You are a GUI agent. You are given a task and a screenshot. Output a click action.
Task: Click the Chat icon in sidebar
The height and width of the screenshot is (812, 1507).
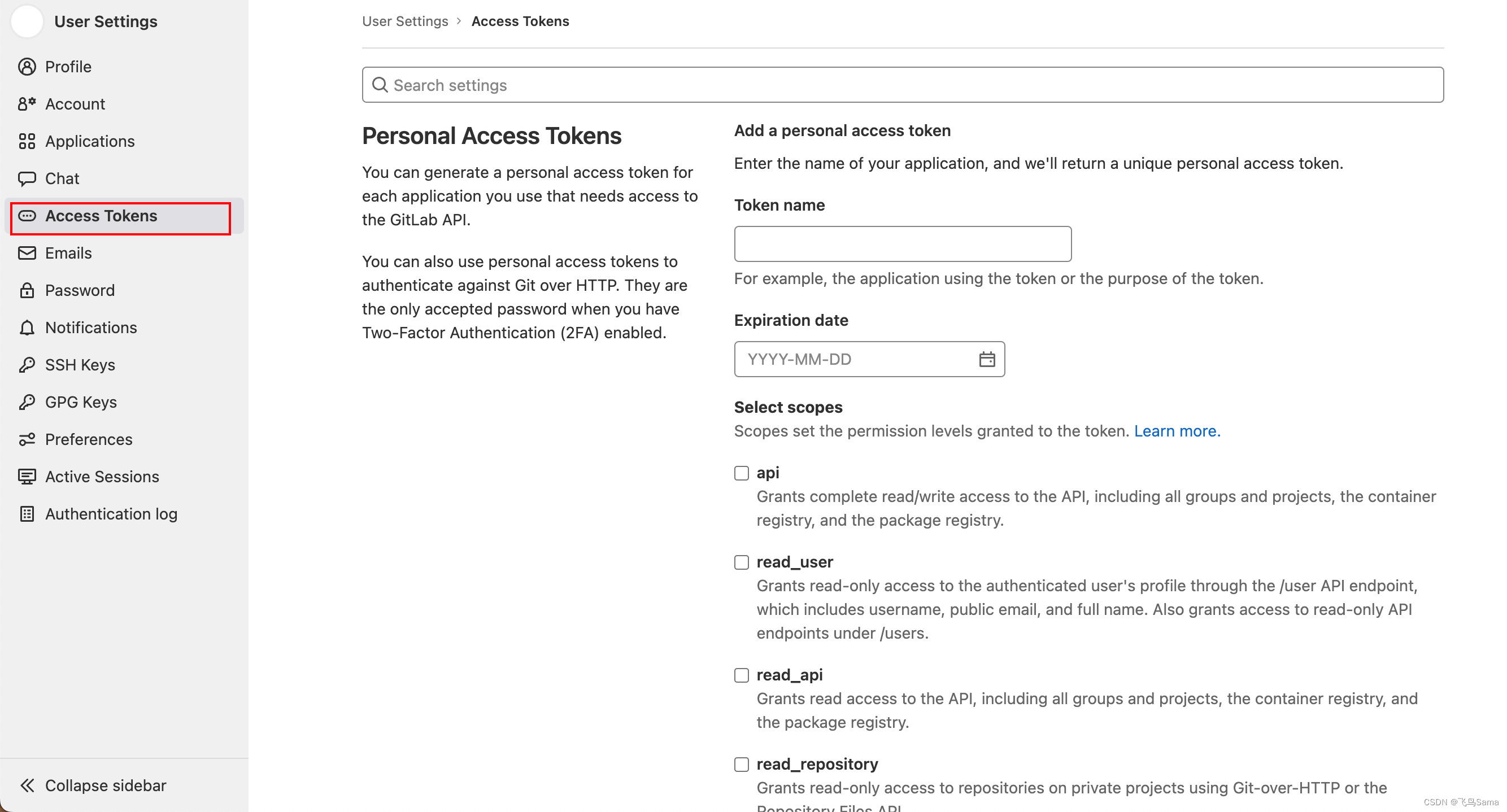click(28, 178)
